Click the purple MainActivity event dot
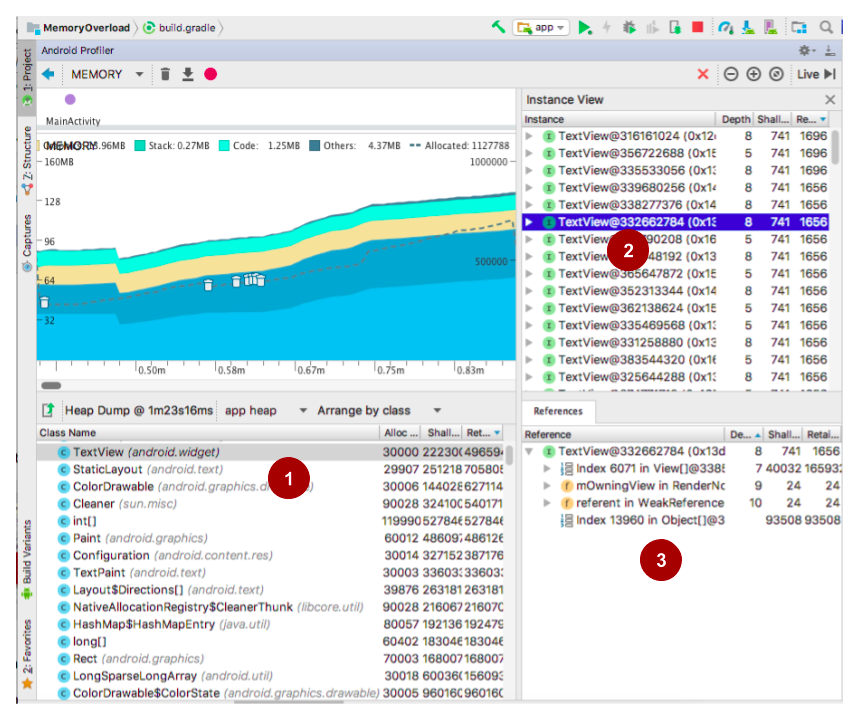Screen dimensions: 860x709 pyautogui.click(x=70, y=99)
